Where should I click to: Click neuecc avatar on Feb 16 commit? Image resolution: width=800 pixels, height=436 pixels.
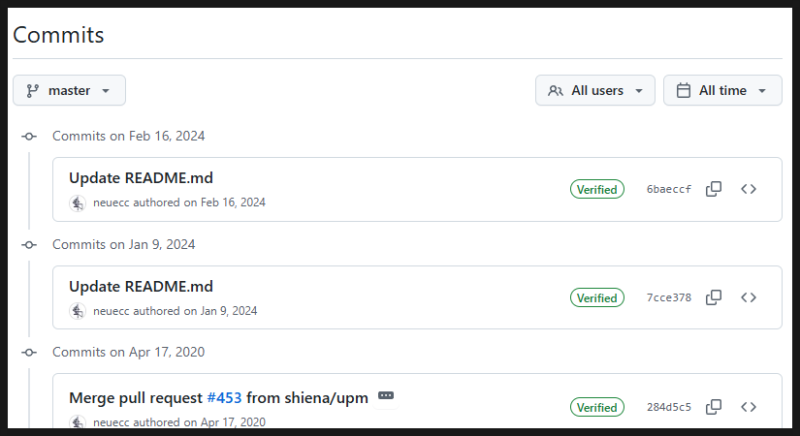(x=78, y=202)
